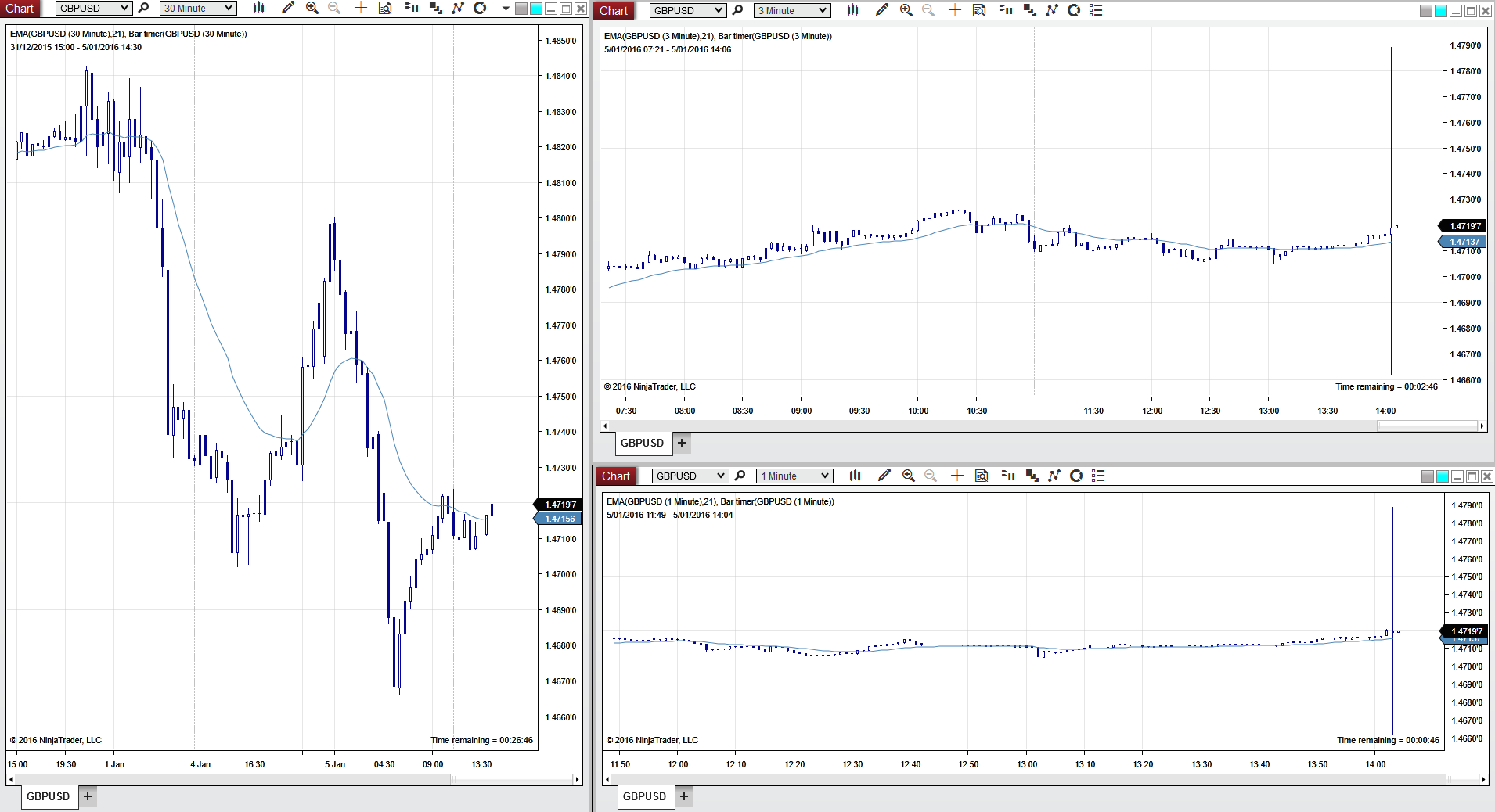Image resolution: width=1495 pixels, height=812 pixels.
Task: Open instrument search in 1 Minute chart
Action: coord(740,476)
